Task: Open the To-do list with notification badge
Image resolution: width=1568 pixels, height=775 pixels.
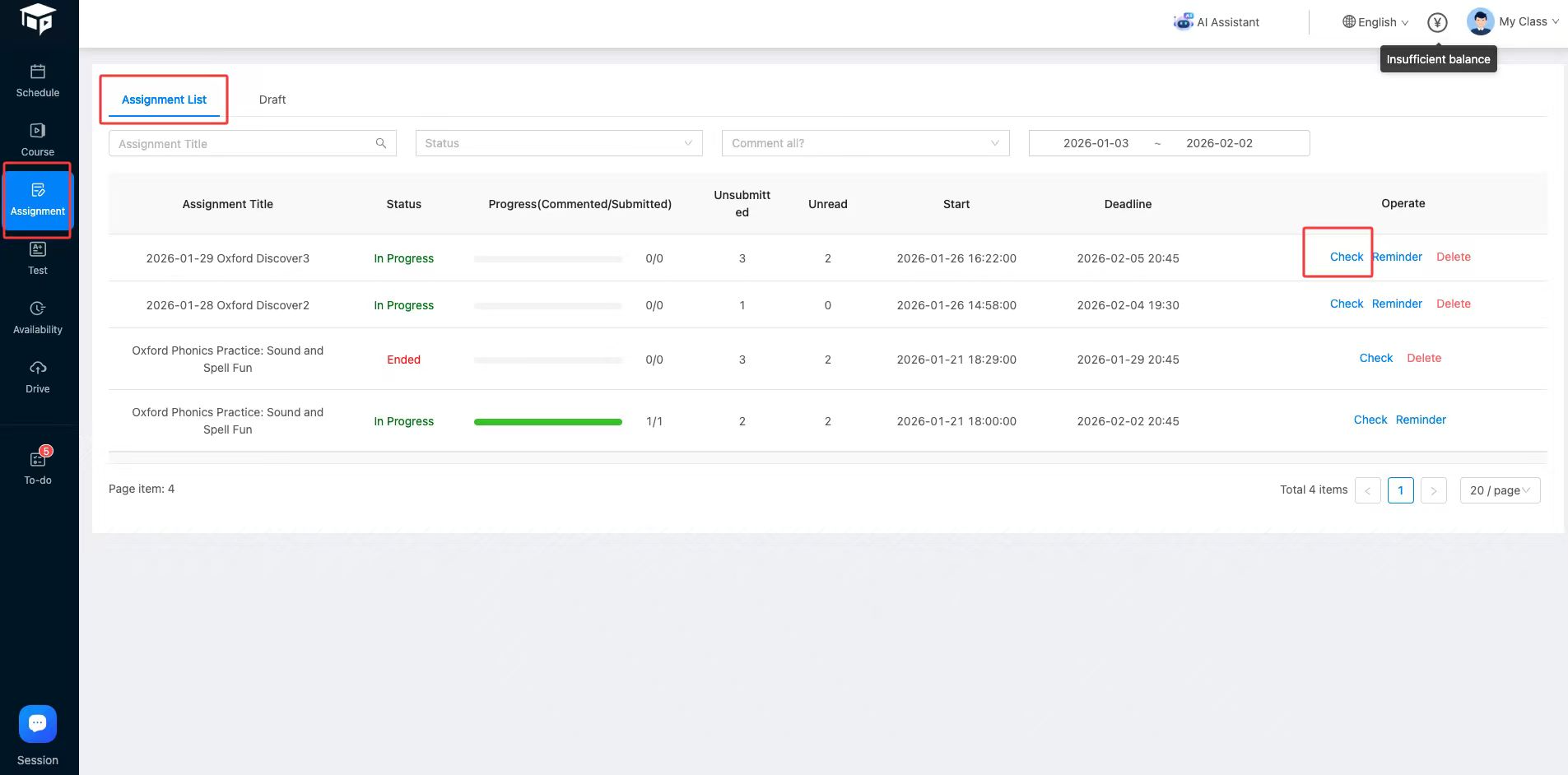Action: tap(38, 460)
